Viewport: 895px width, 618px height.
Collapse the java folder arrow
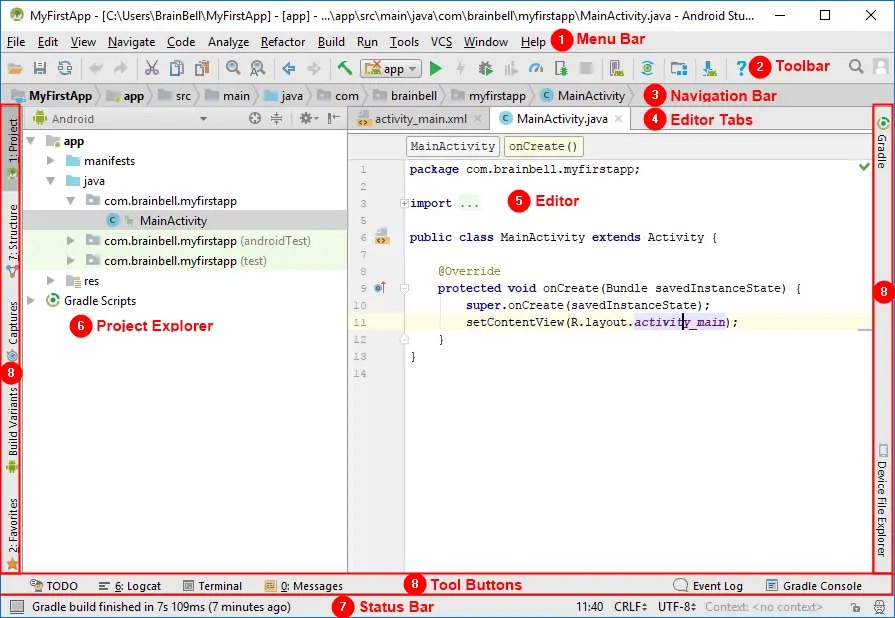51,181
